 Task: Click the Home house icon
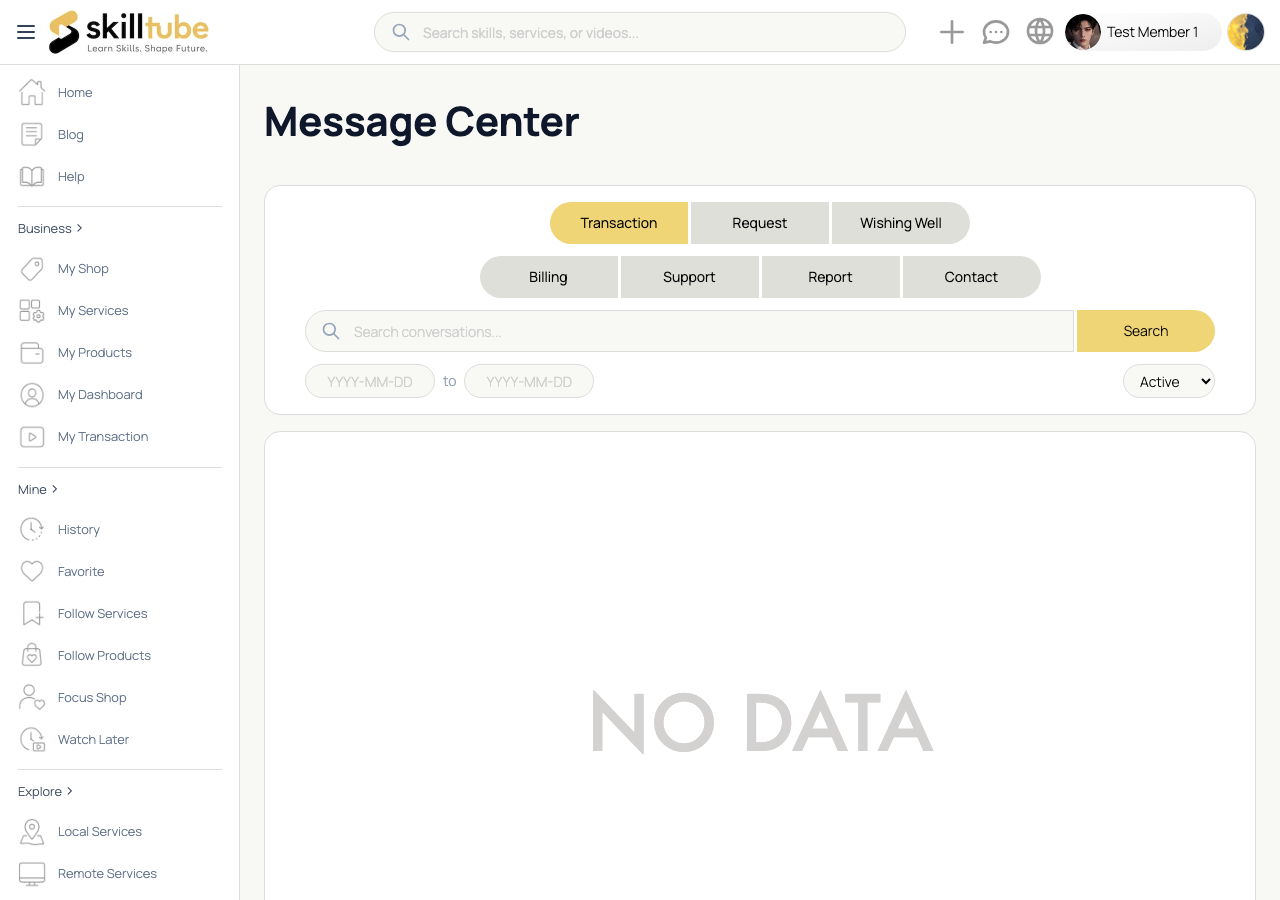point(32,92)
